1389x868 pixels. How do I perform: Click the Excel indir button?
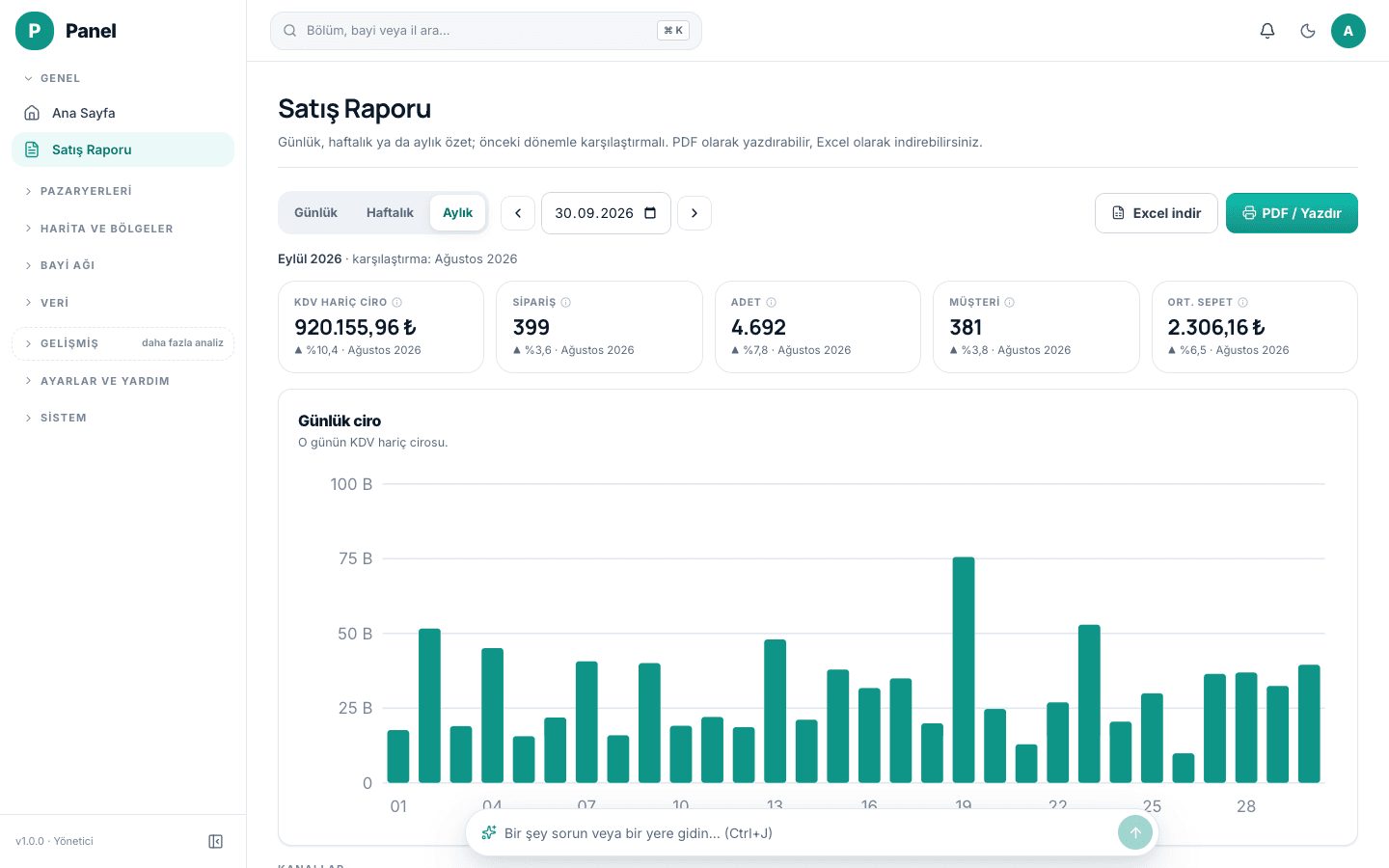click(1157, 213)
